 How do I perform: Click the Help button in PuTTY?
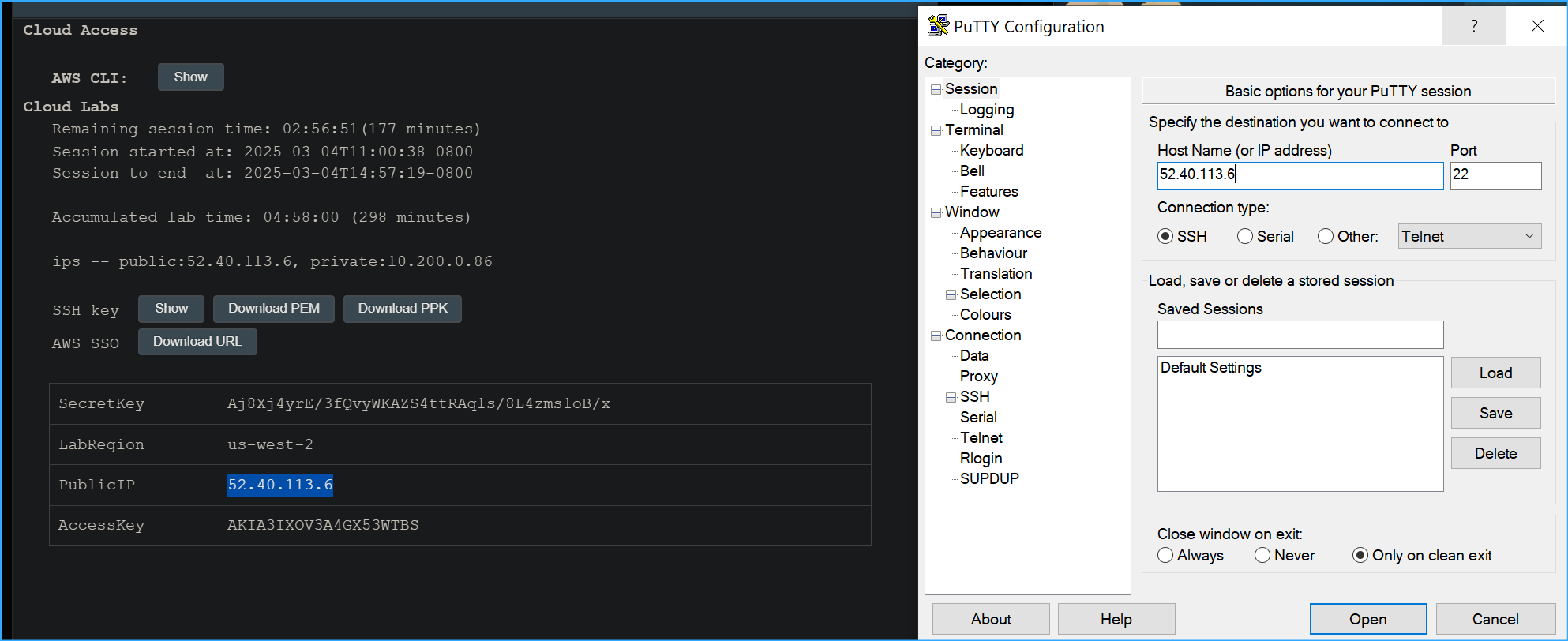pos(1116,619)
